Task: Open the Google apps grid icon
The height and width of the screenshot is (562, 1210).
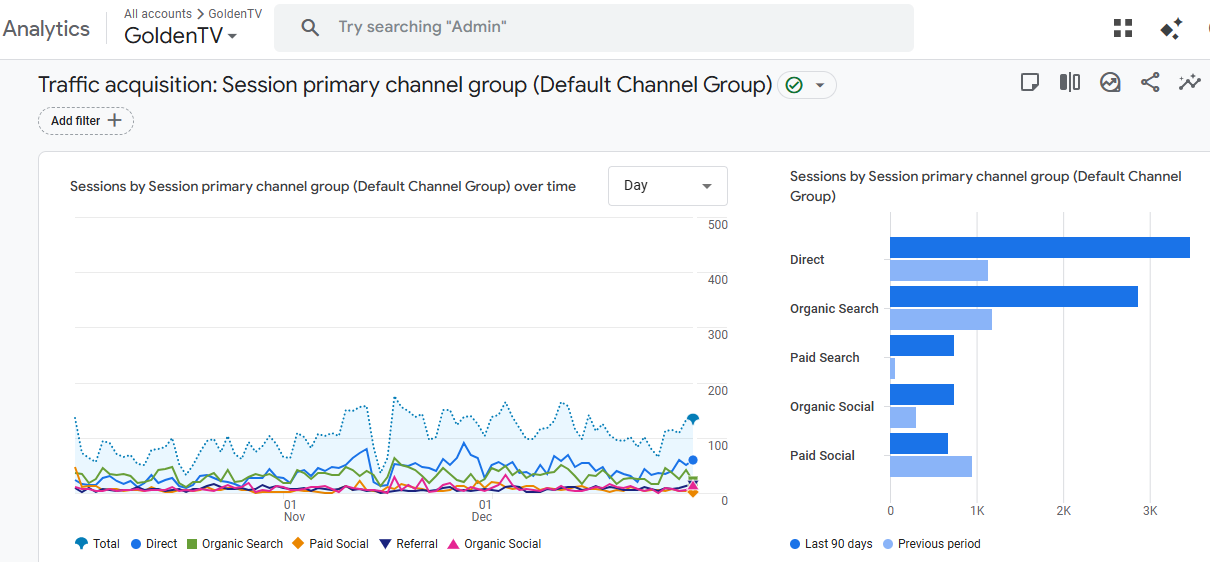Action: (1123, 28)
